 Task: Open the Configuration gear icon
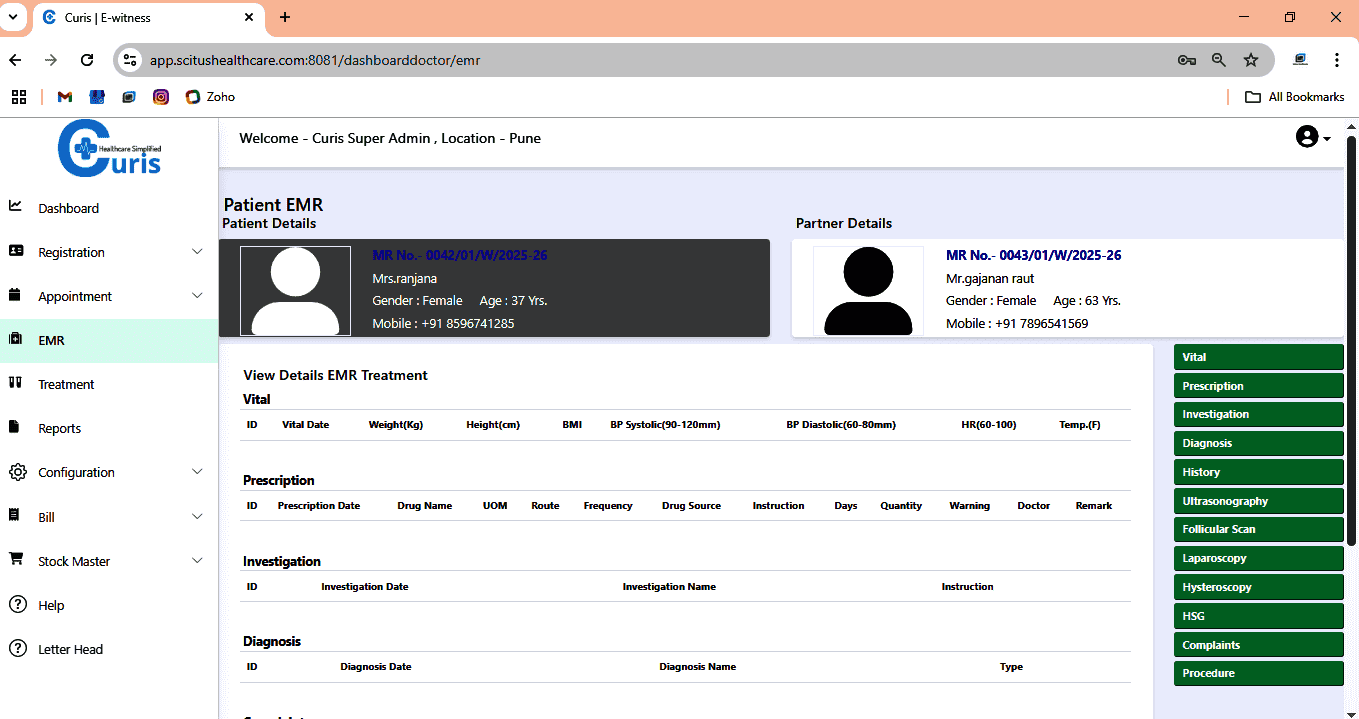point(16,472)
